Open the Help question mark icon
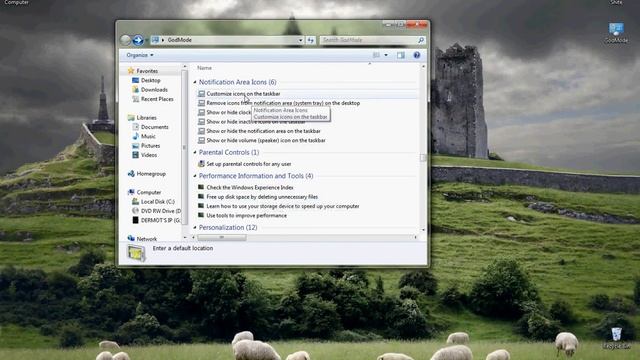This screenshot has width=640, height=360. [416, 55]
